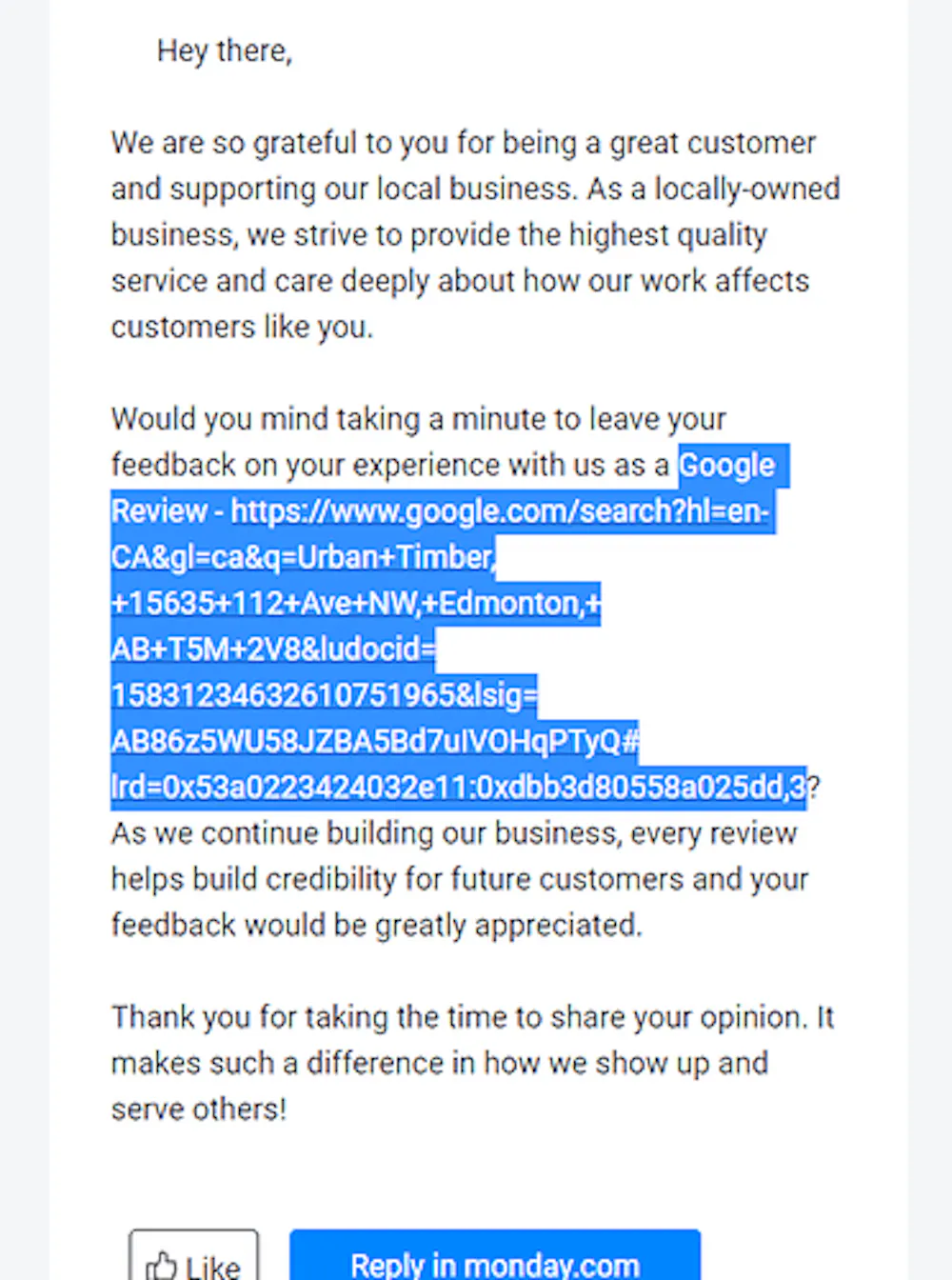The width and height of the screenshot is (952, 1280).
Task: Click the text feedback would be greatly appreciated
Action: 376,926
